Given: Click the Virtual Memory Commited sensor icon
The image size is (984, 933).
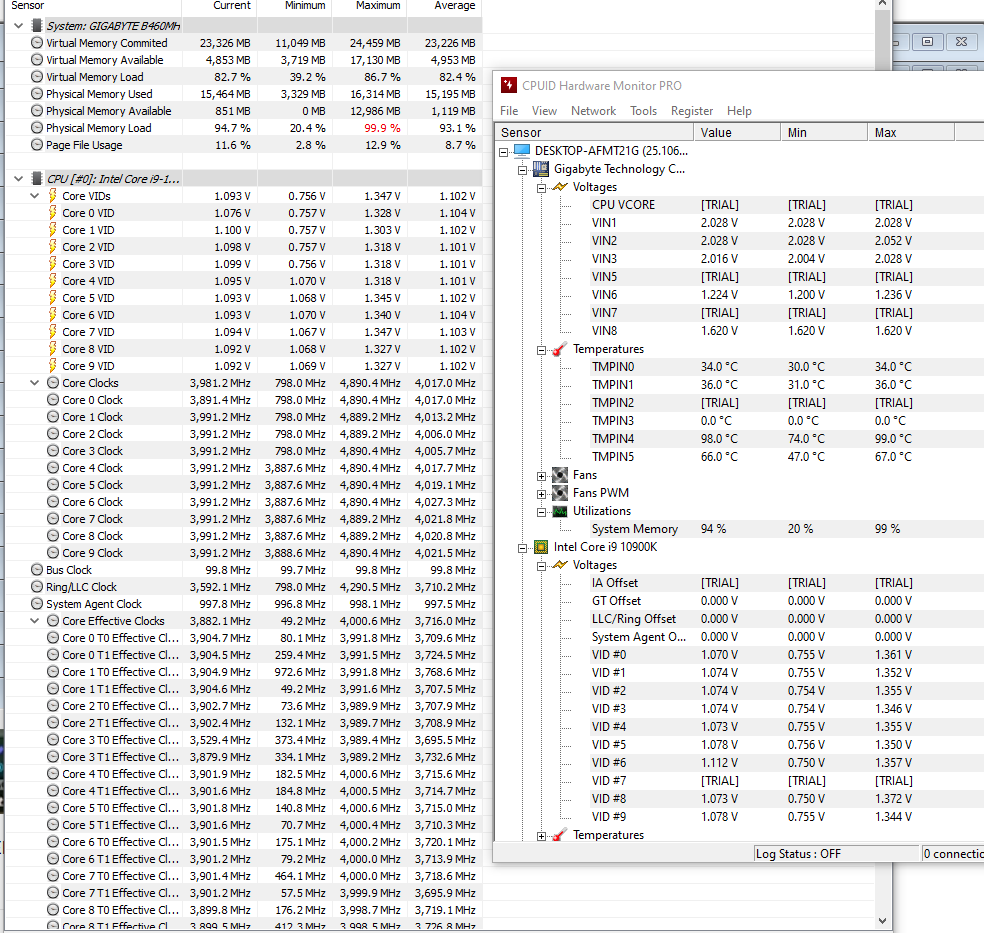Looking at the screenshot, I should (37, 43).
